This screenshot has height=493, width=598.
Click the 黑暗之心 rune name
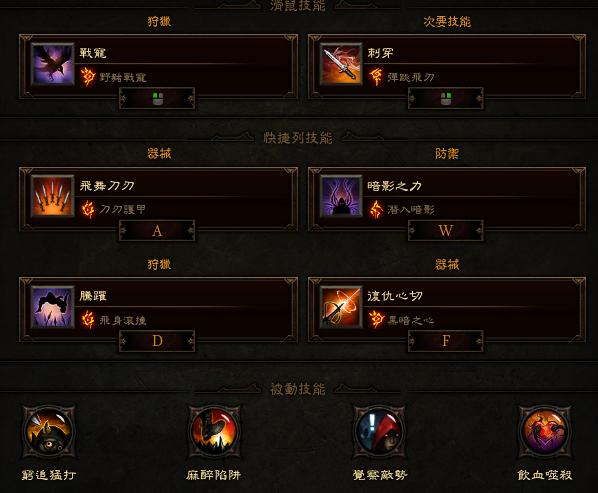tap(411, 320)
